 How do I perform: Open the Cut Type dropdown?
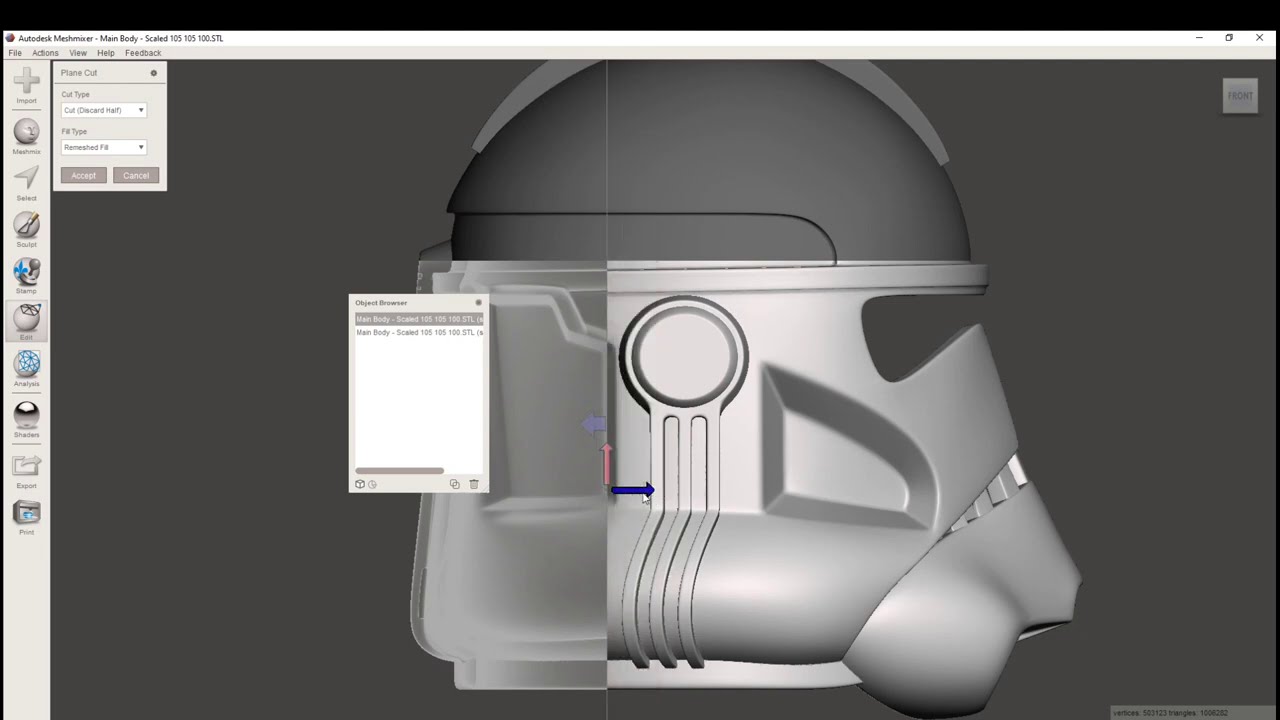(x=104, y=110)
